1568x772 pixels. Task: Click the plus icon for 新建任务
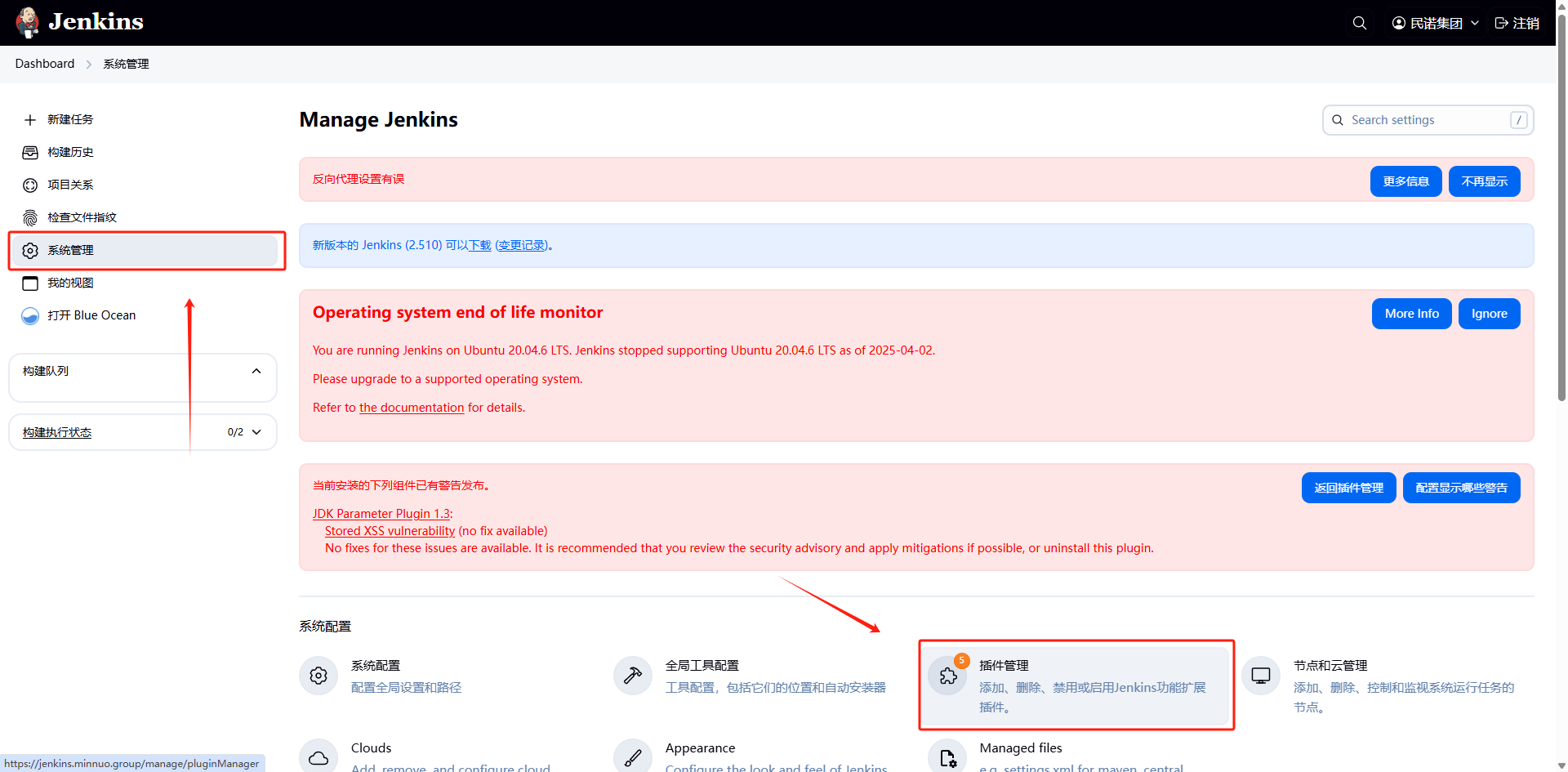point(30,120)
